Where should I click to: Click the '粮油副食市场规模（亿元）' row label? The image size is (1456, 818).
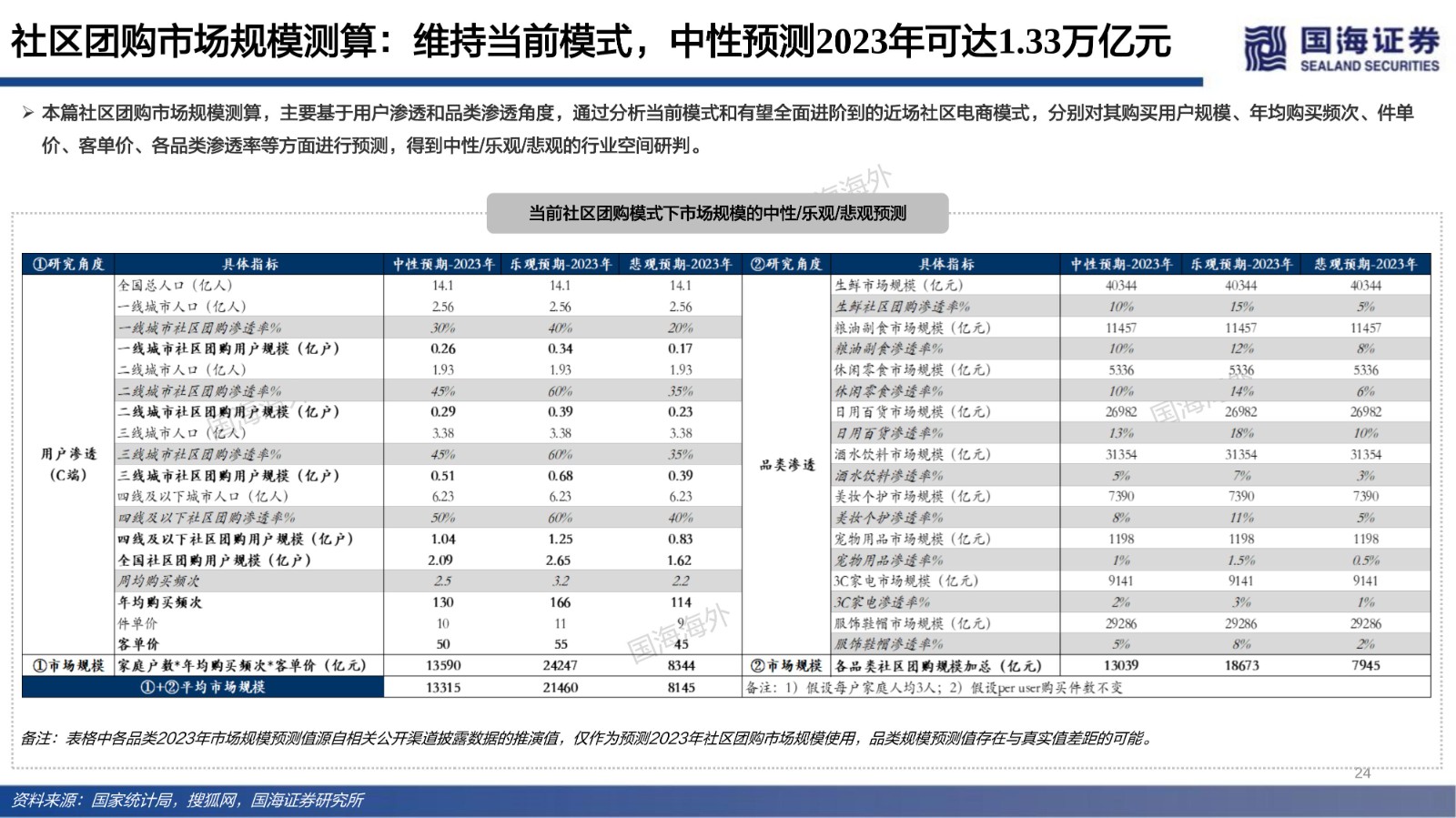click(x=913, y=328)
